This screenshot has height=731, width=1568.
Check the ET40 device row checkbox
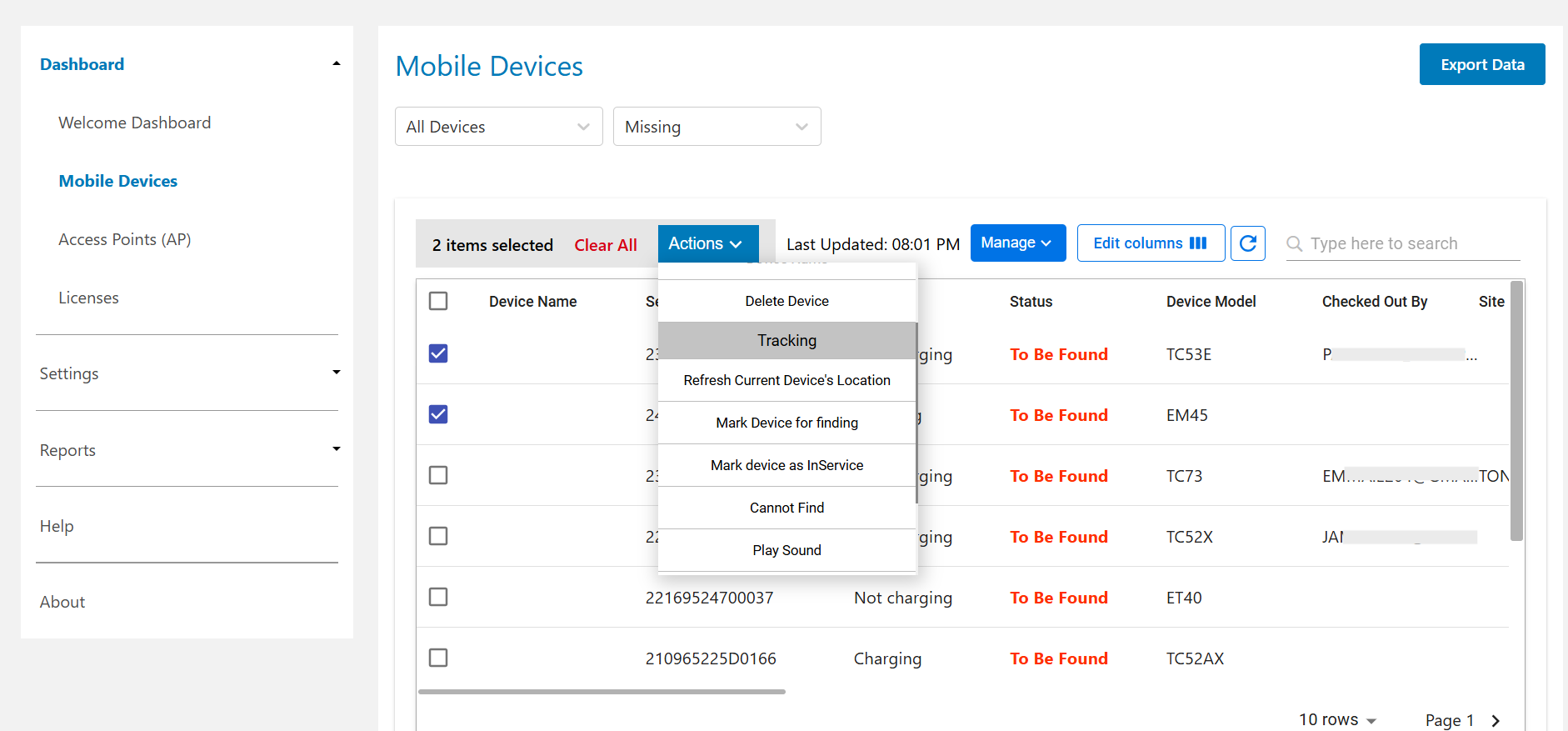[x=438, y=597]
